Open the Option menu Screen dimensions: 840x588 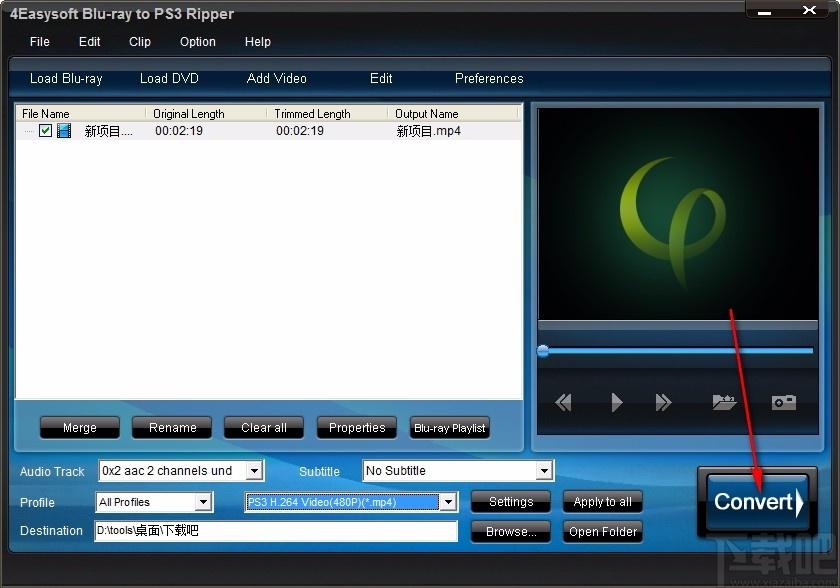tap(198, 42)
